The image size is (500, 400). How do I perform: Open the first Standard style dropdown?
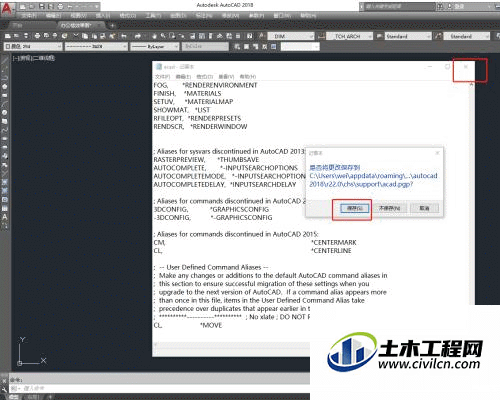[x=408, y=36]
